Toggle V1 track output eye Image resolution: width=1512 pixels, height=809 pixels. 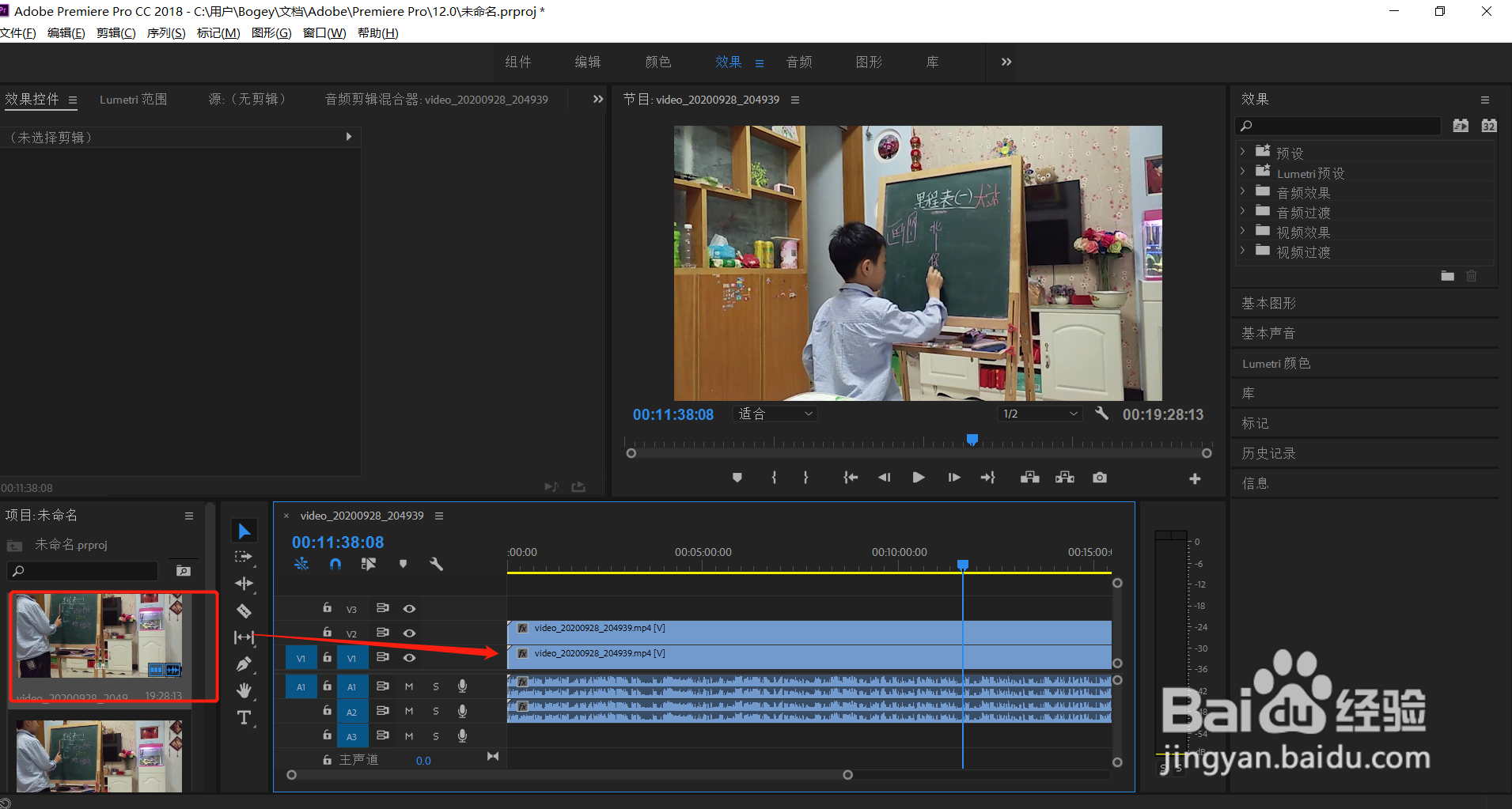[409, 658]
